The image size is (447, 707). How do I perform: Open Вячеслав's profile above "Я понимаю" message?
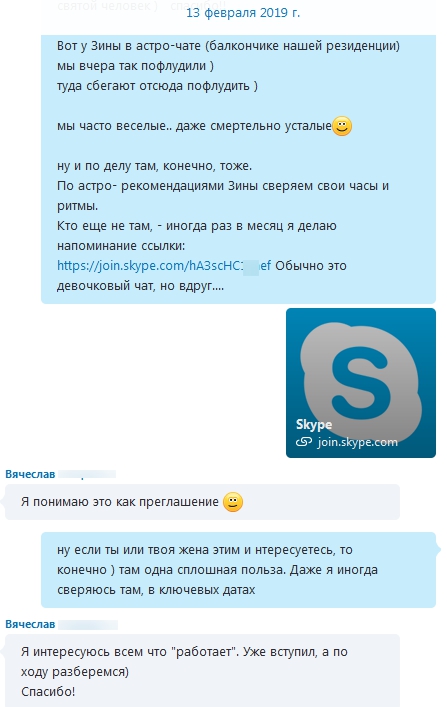pyautogui.click(x=30, y=474)
